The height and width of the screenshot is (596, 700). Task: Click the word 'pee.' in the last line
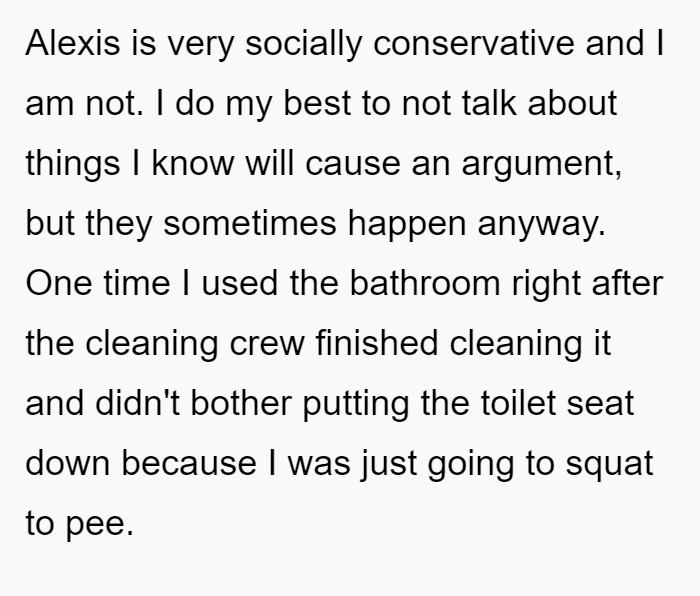click(100, 524)
